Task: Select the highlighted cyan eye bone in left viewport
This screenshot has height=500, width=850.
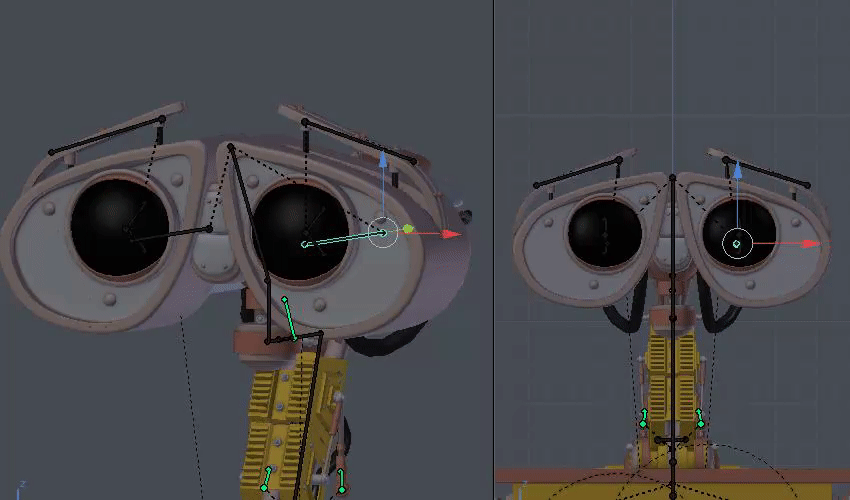Action: tap(344, 239)
